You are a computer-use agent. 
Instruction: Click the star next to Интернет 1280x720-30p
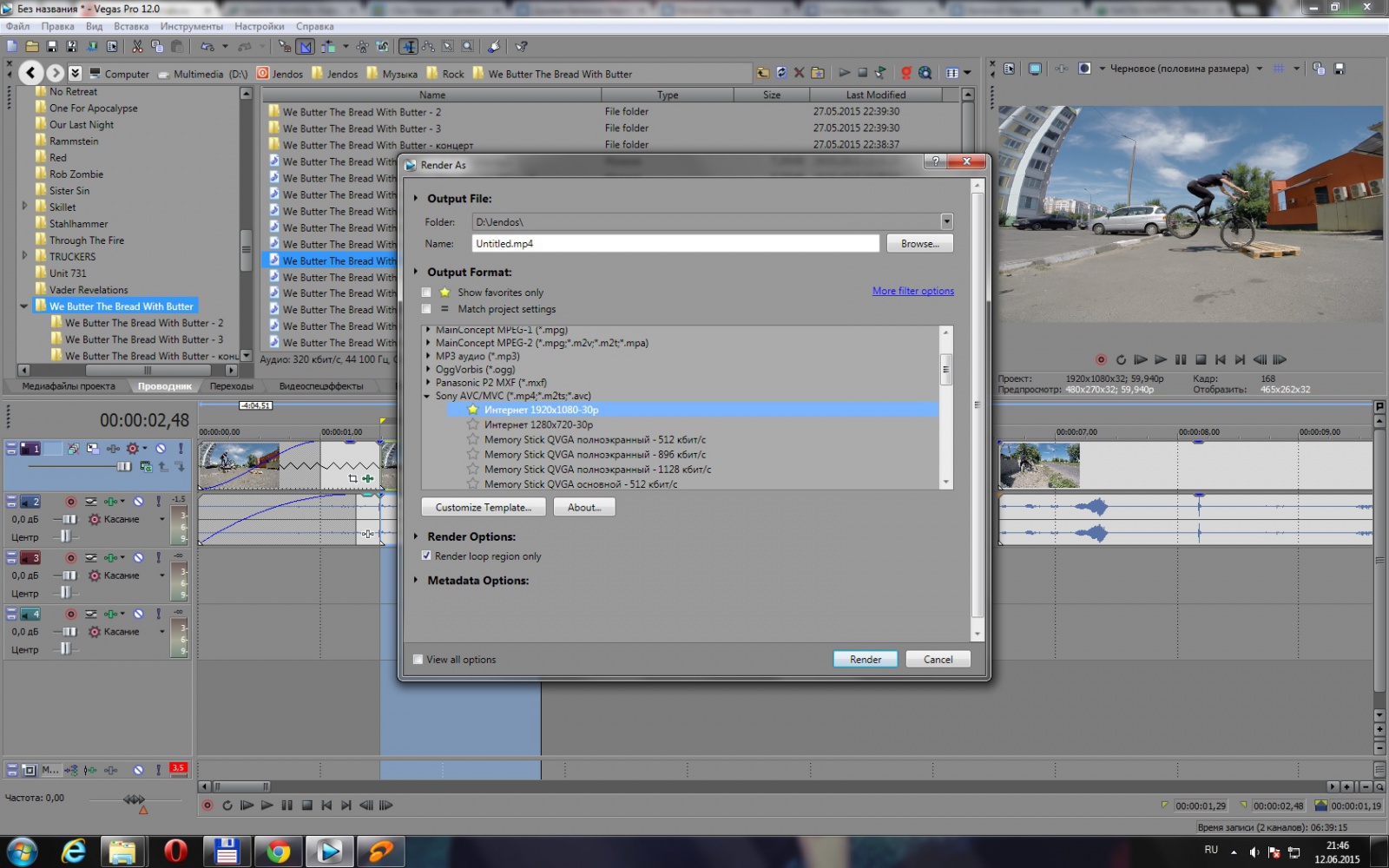pyautogui.click(x=473, y=424)
